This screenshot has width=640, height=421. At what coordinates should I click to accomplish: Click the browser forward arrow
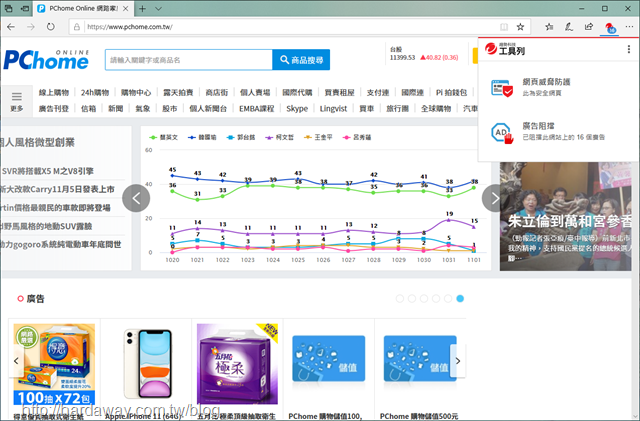coord(31,27)
